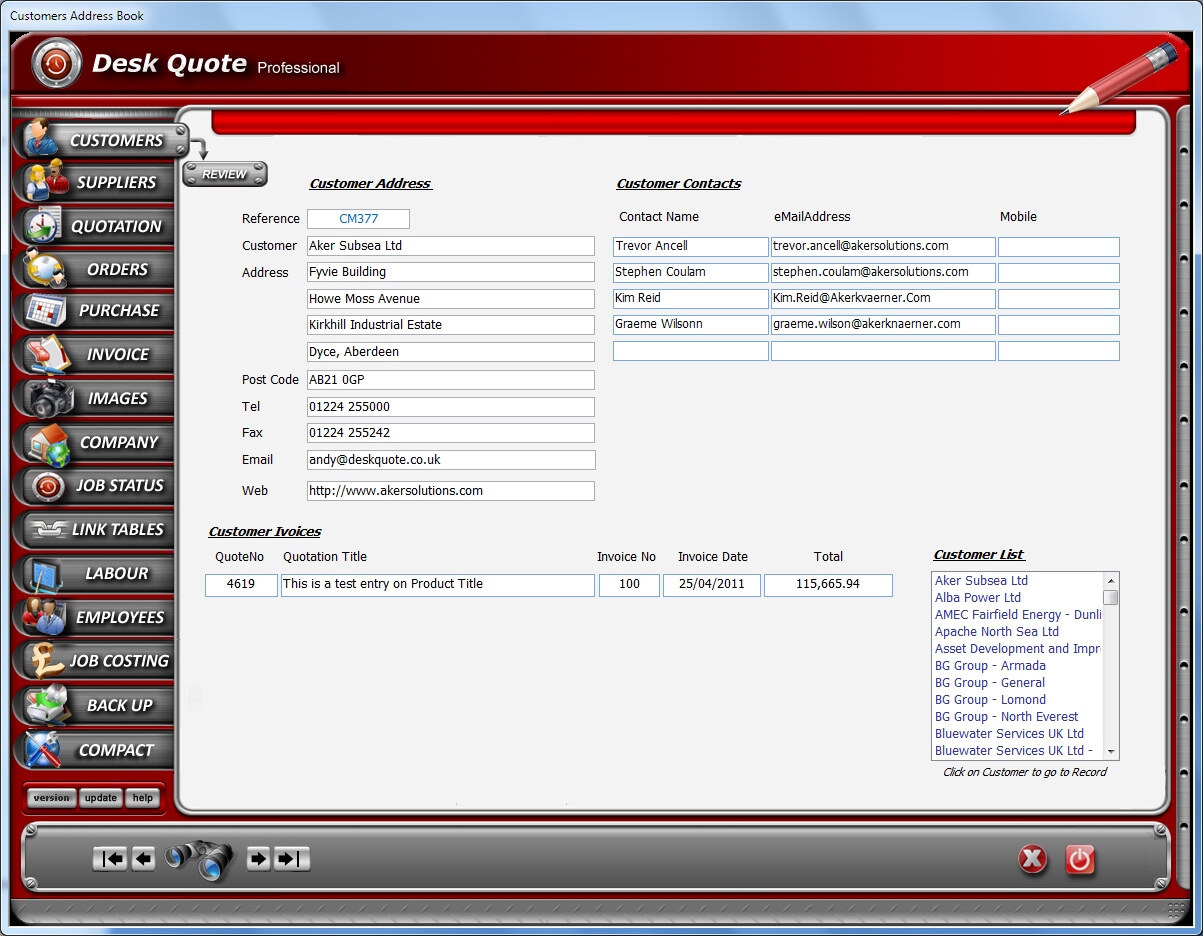
Task: Select BG Group - Lomond customer
Action: [x=990, y=700]
